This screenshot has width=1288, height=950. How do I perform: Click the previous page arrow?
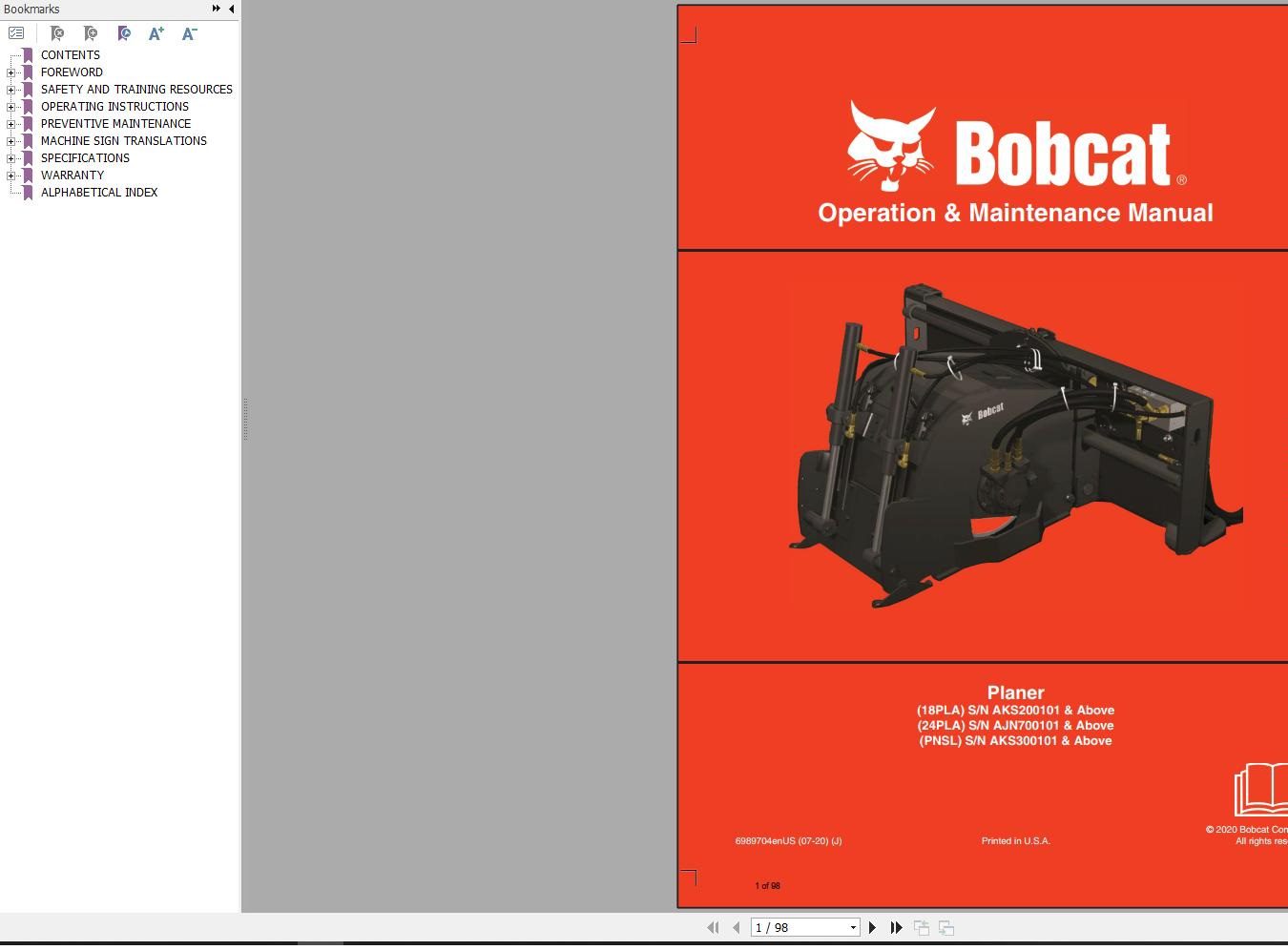736,927
